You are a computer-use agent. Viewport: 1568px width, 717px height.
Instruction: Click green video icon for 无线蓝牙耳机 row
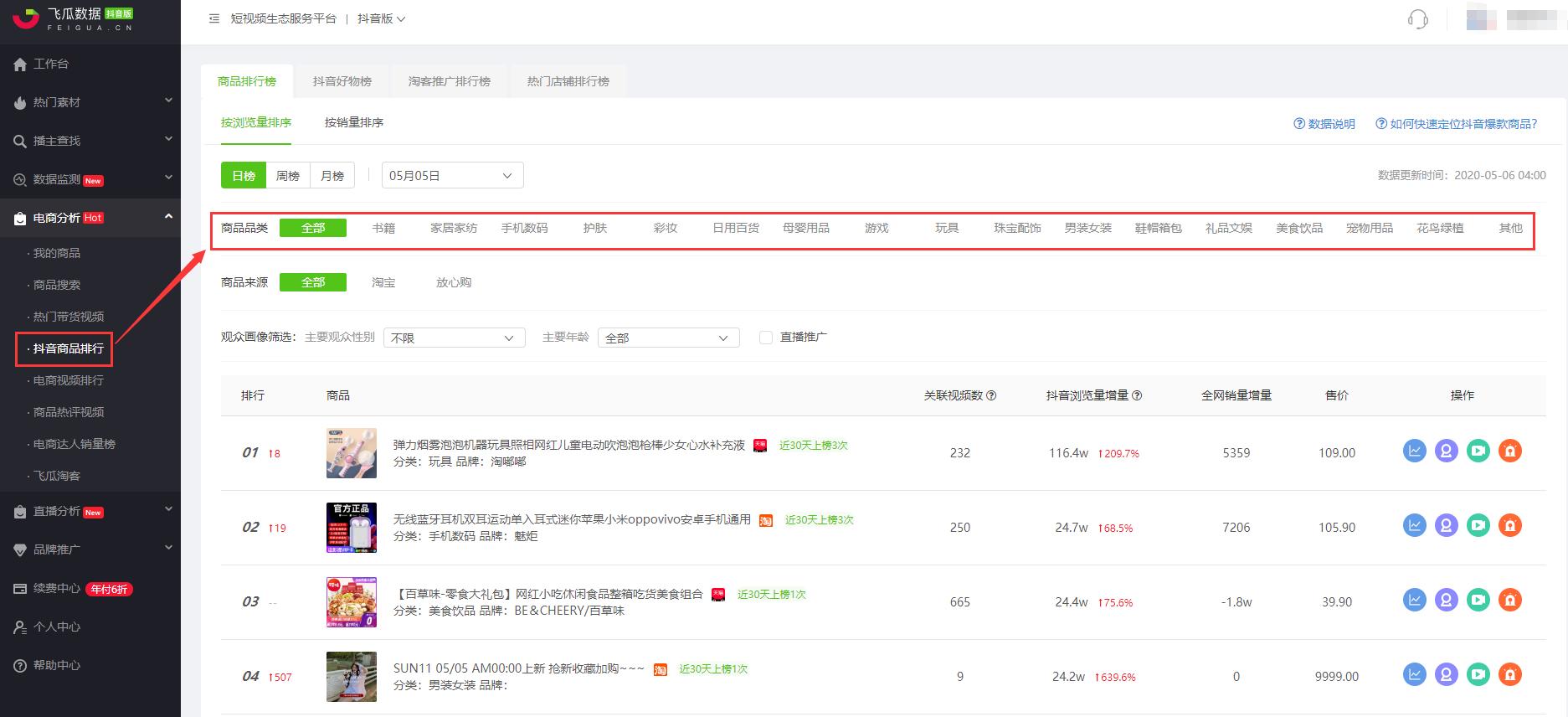tap(1478, 526)
